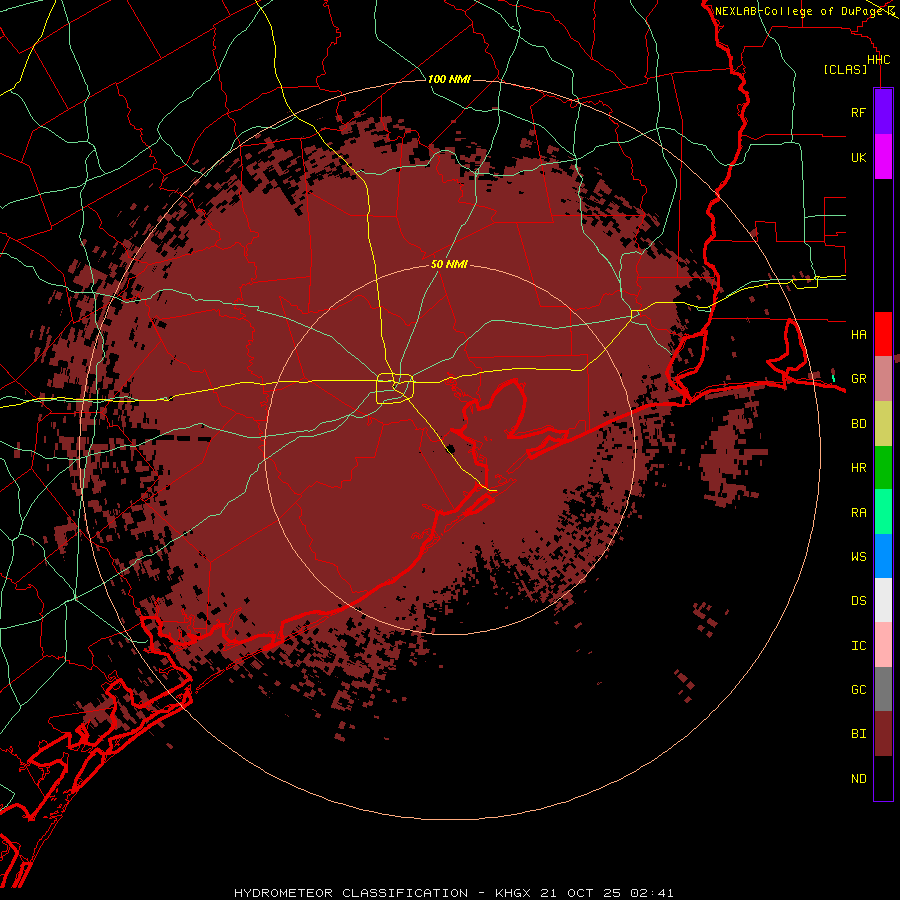
Task: Select the dusty pink GR legend swatch
Action: 883,379
